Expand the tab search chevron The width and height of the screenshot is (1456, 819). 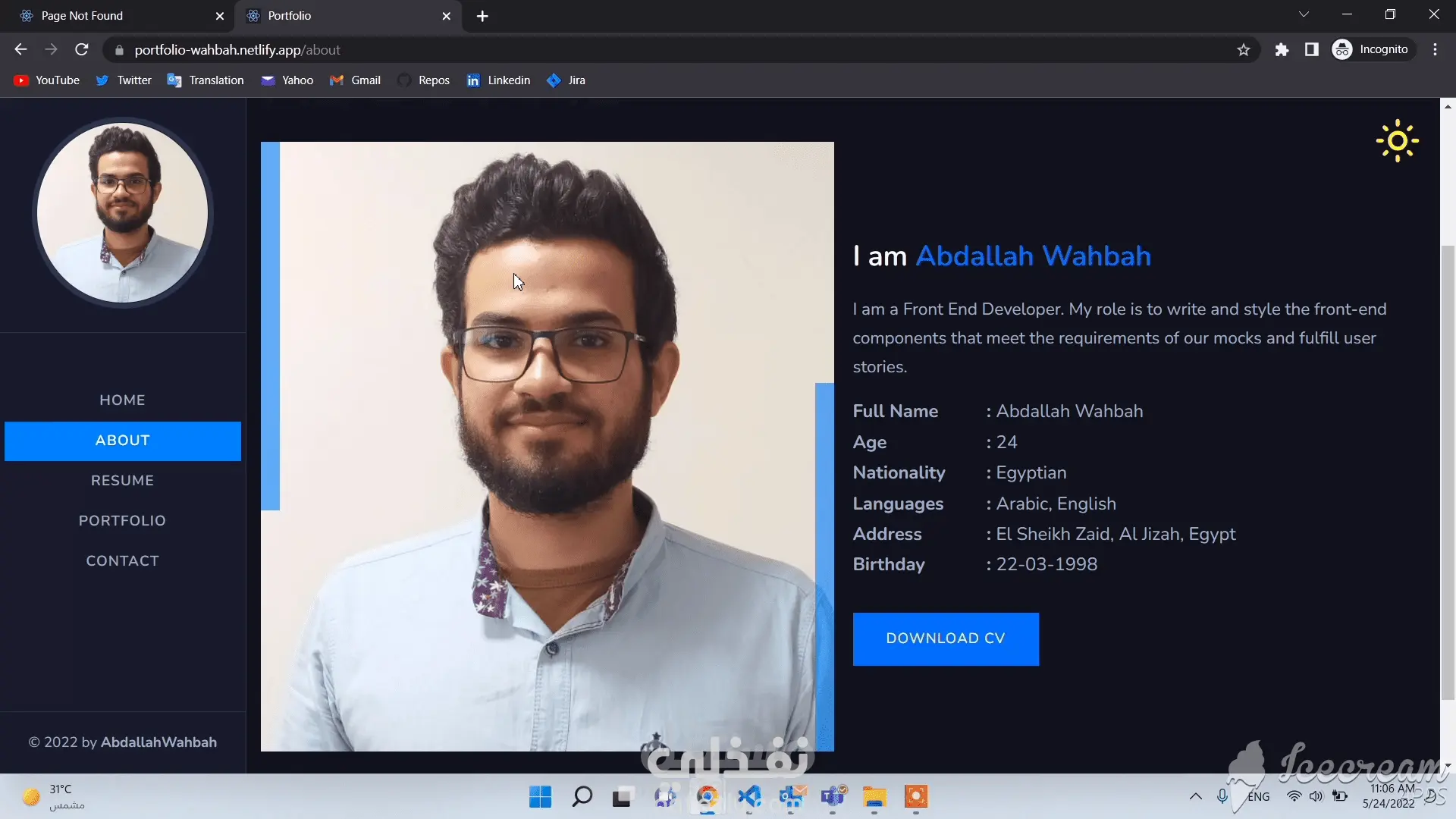1304,14
